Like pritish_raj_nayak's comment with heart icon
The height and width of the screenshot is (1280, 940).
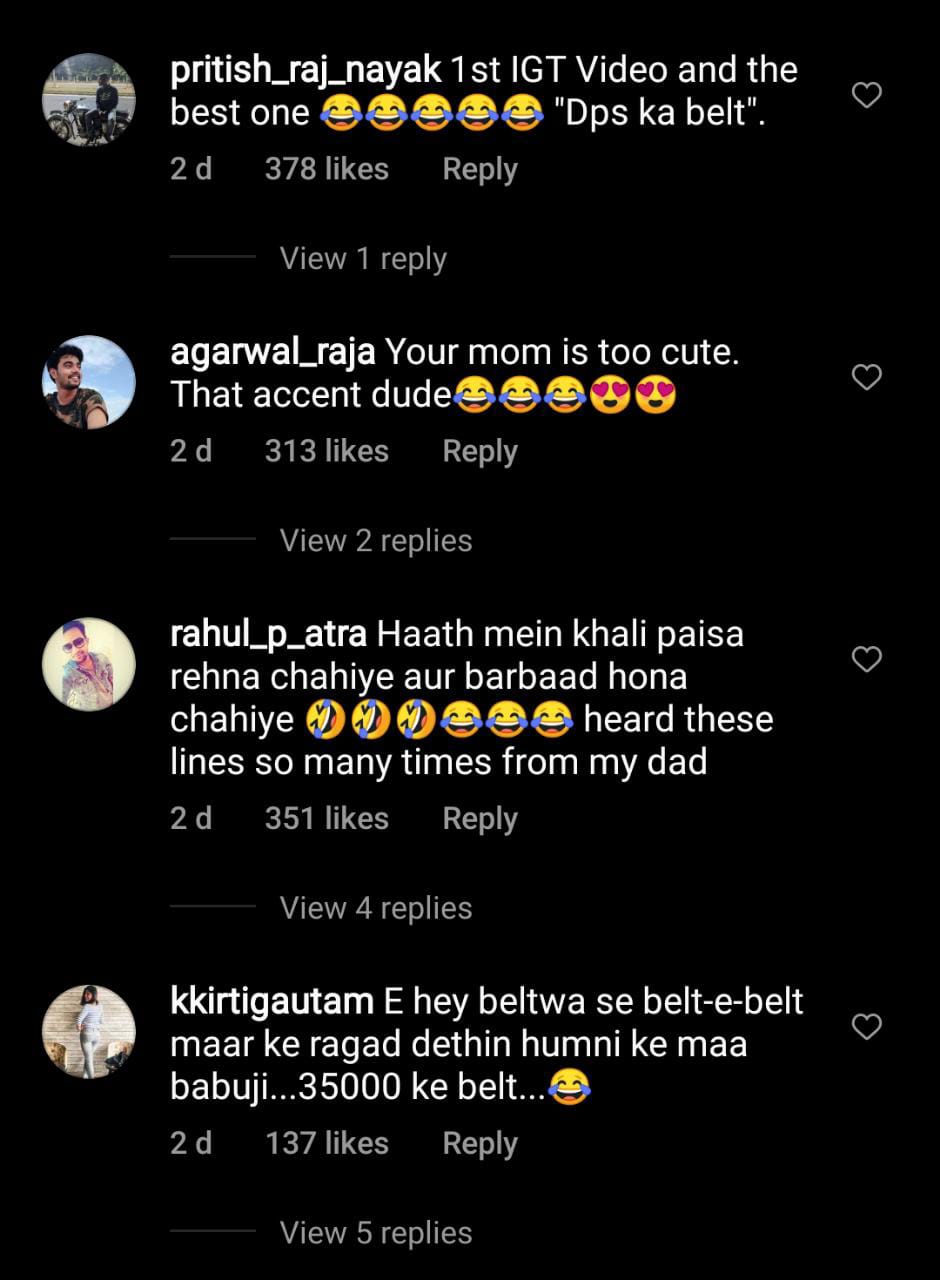click(x=866, y=96)
